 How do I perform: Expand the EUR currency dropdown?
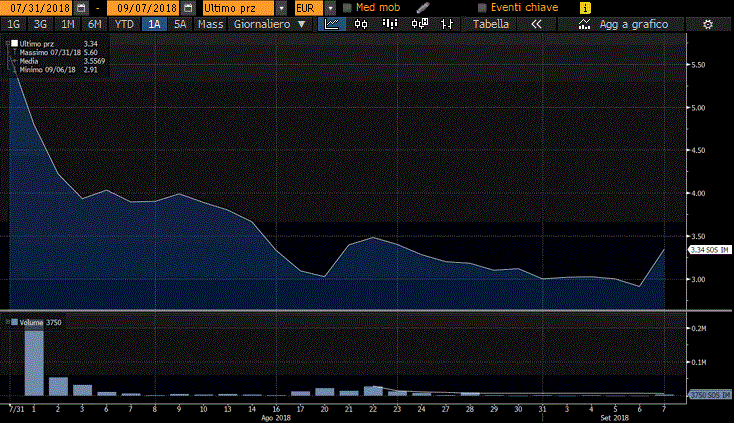click(330, 7)
